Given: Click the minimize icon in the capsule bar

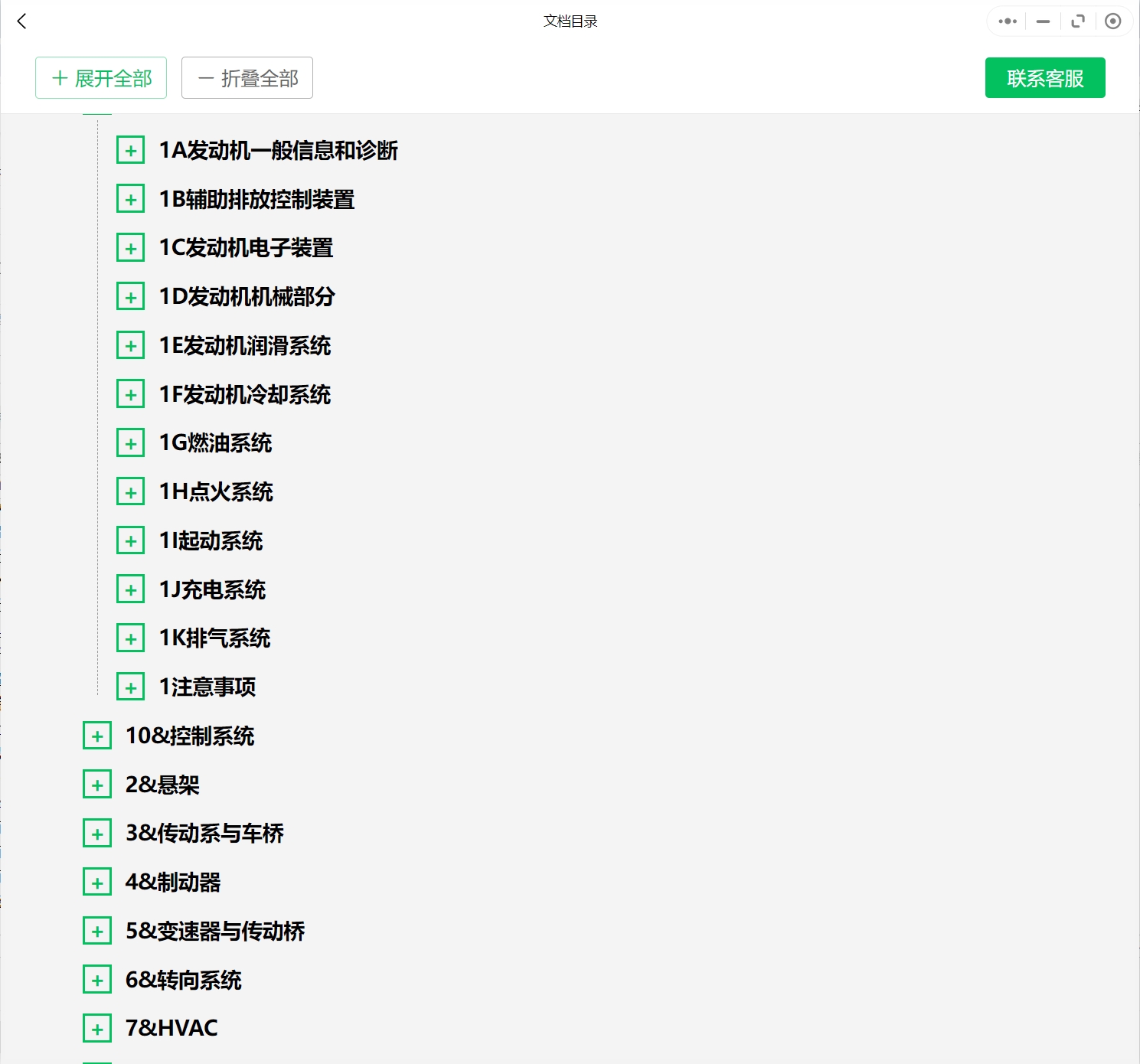Looking at the screenshot, I should pyautogui.click(x=1042, y=21).
